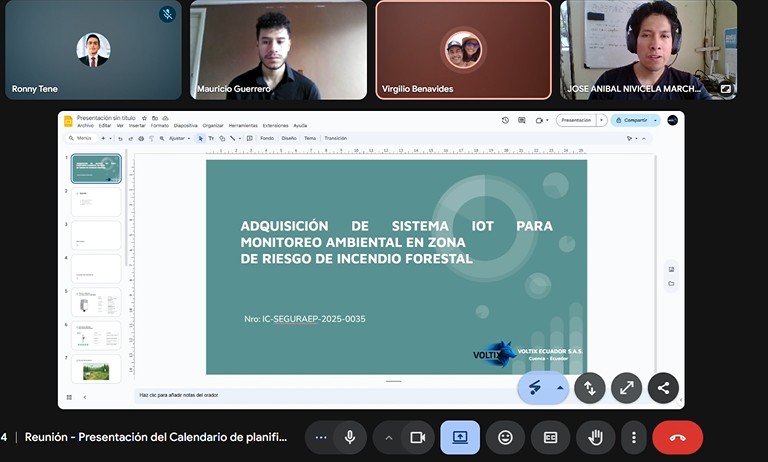The image size is (768, 462).
Task: Click the Print icon in Slides toolbar
Action: [x=141, y=139]
